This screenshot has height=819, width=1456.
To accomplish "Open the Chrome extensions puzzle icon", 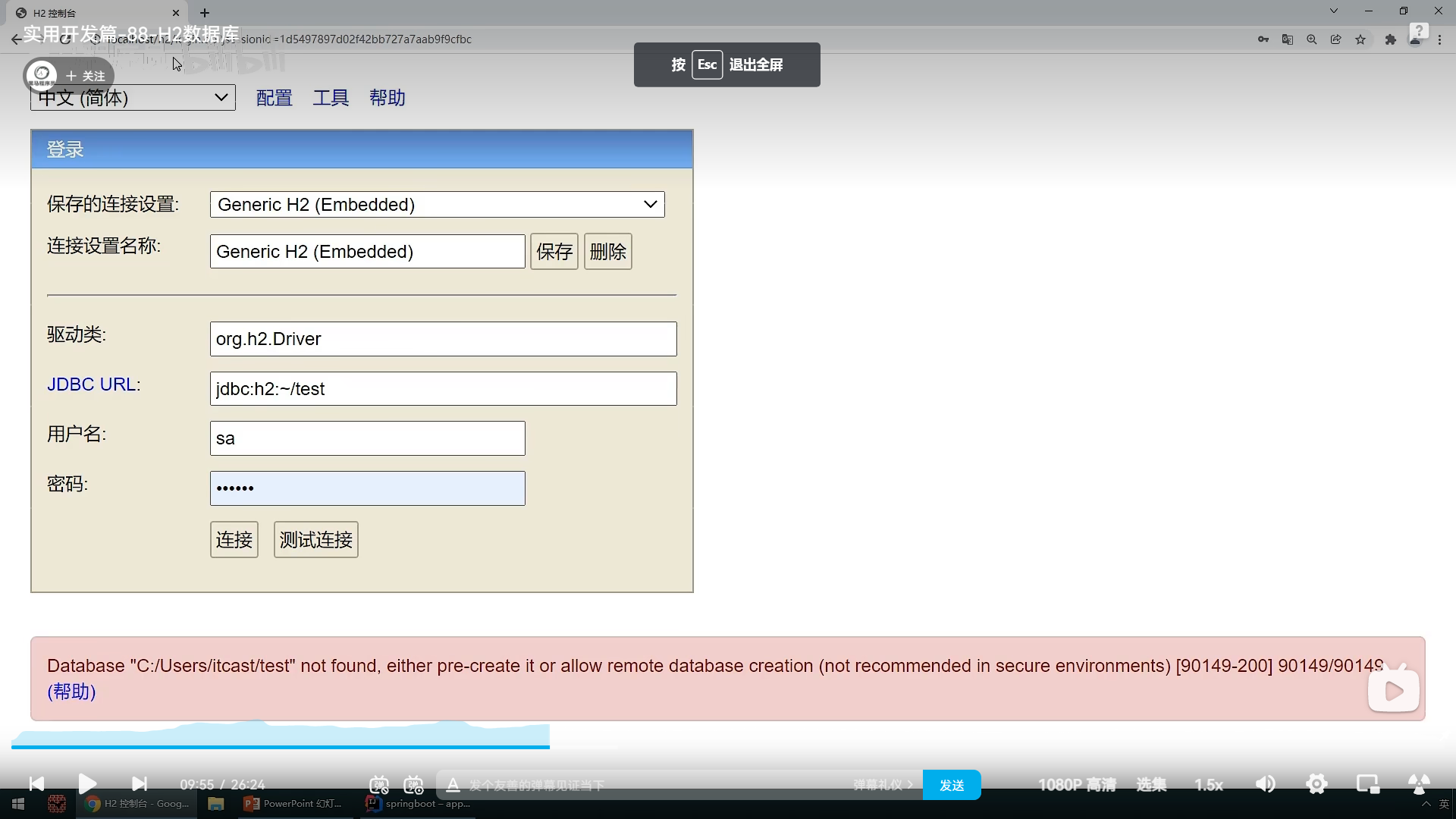I will coord(1390,39).
